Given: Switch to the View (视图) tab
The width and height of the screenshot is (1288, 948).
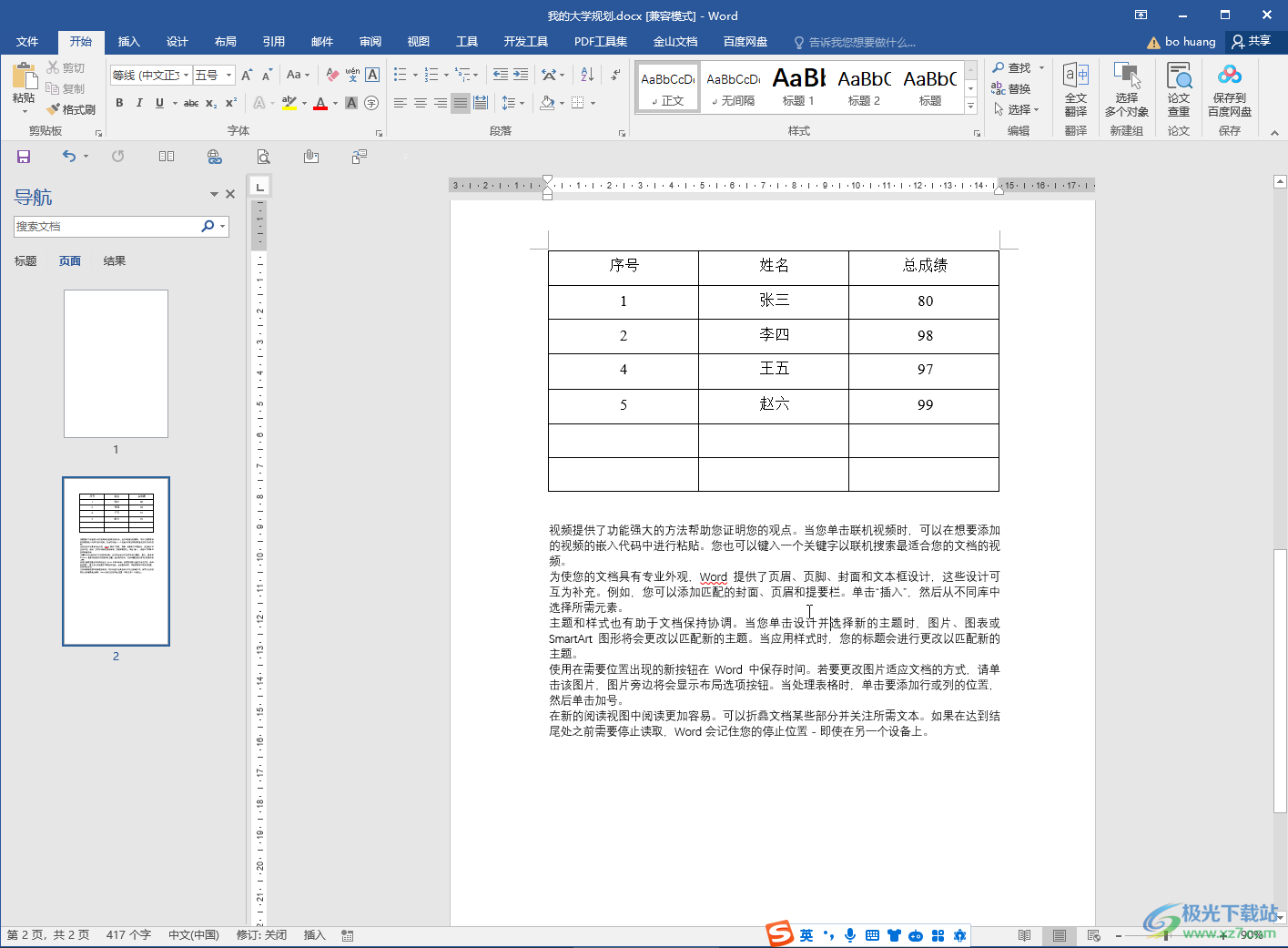Looking at the screenshot, I should pos(419,42).
